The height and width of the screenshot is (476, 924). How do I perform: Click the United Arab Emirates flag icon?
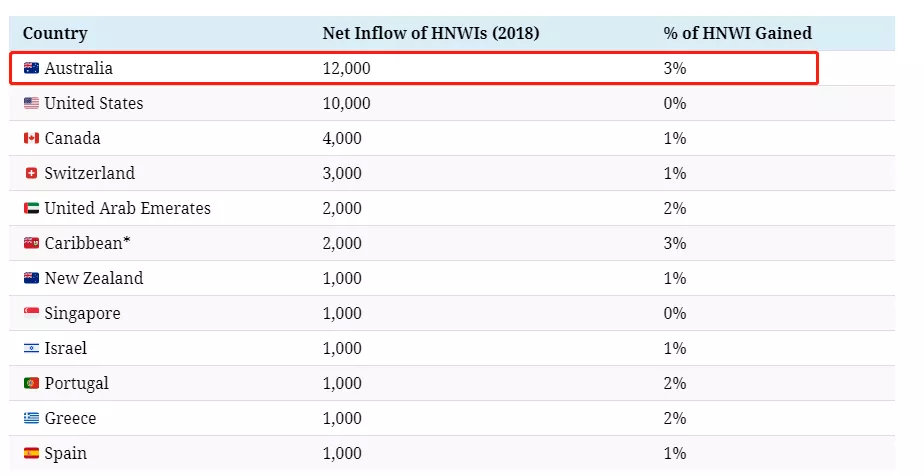click(x=31, y=208)
